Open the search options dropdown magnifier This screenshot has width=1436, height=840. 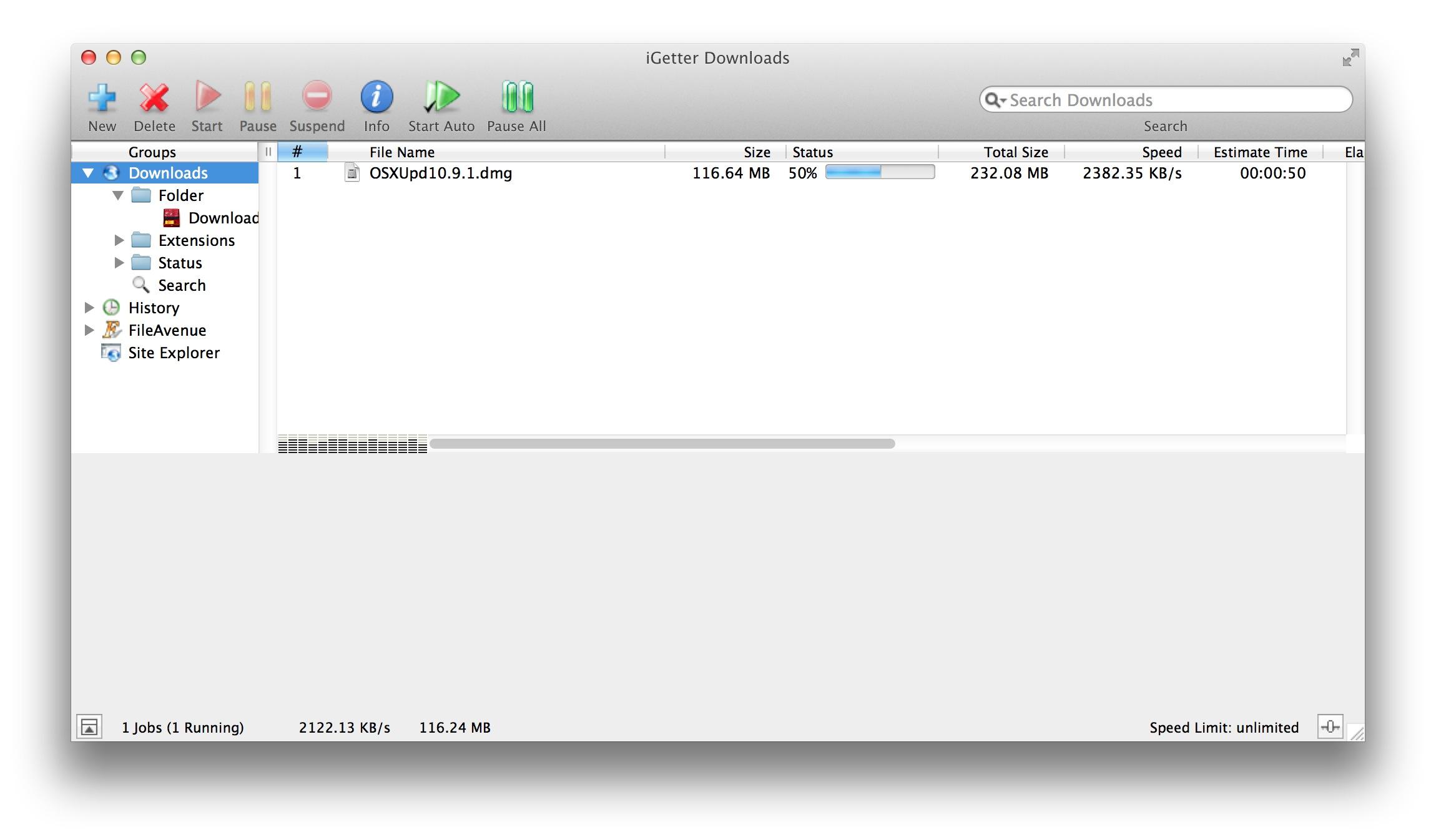(995, 100)
